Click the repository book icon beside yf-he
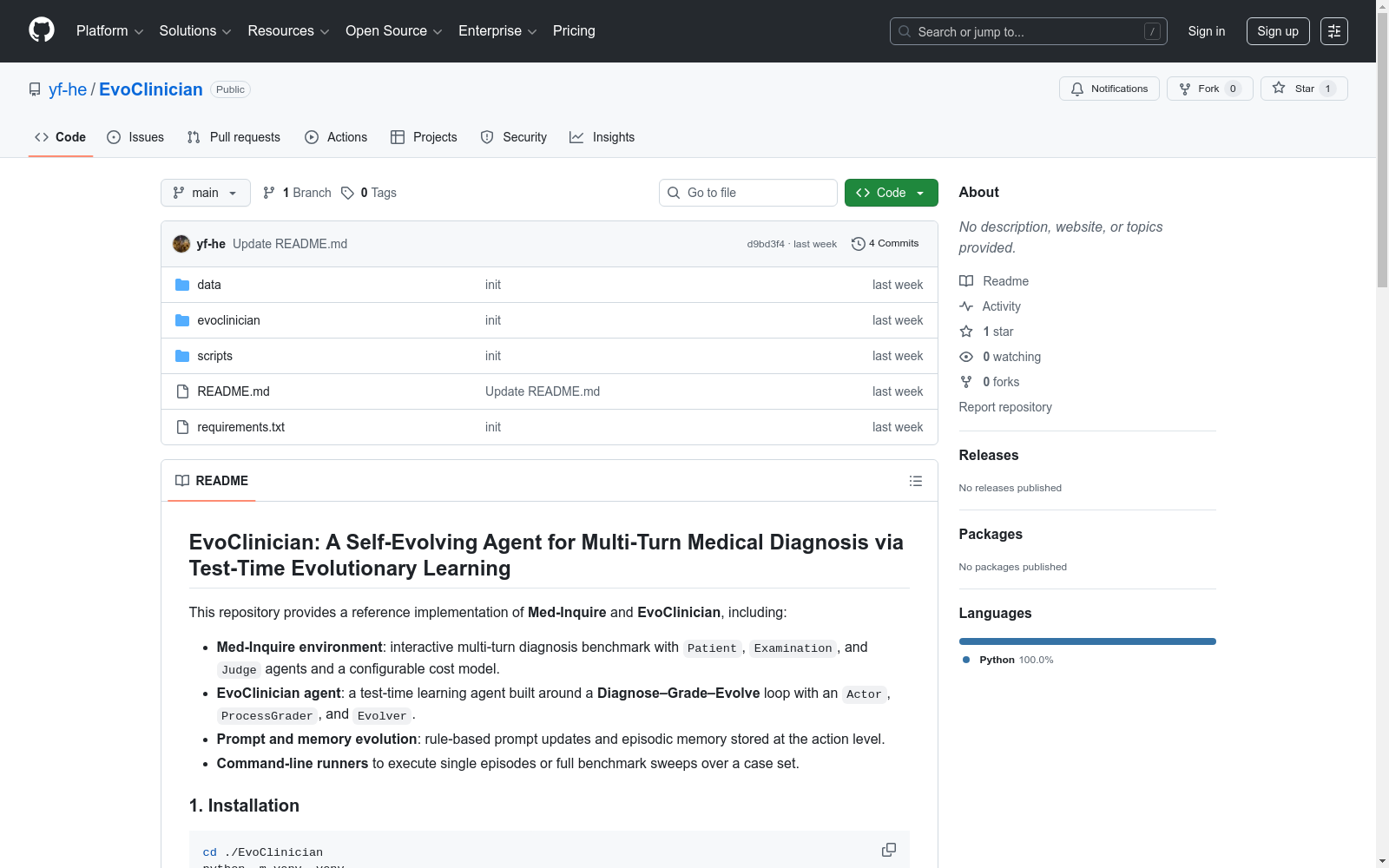Screen dimensions: 1389x868 tap(35, 89)
